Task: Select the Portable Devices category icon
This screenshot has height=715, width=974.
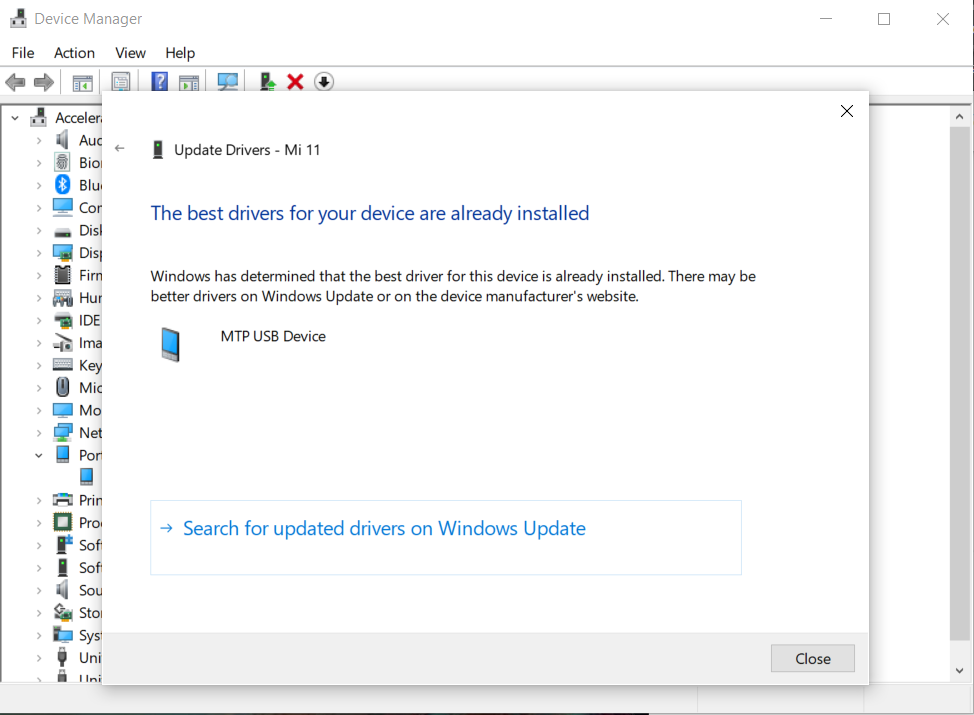Action: coord(63,454)
